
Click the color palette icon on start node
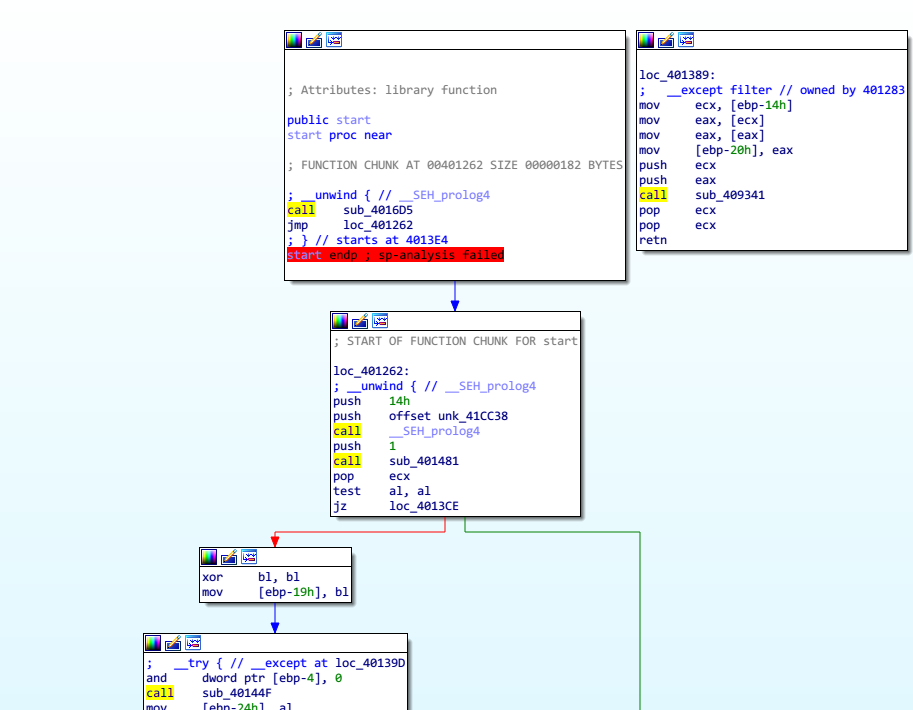[294, 40]
